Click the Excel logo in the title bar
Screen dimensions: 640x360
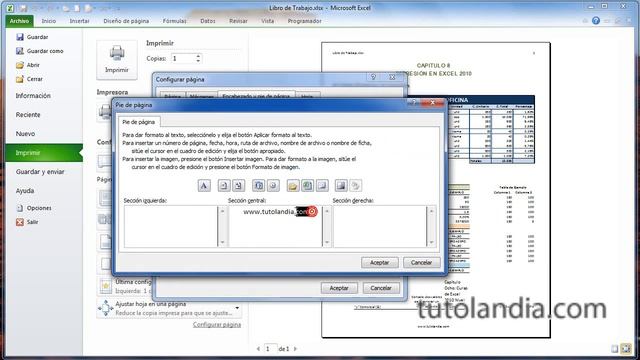tap(10, 8)
